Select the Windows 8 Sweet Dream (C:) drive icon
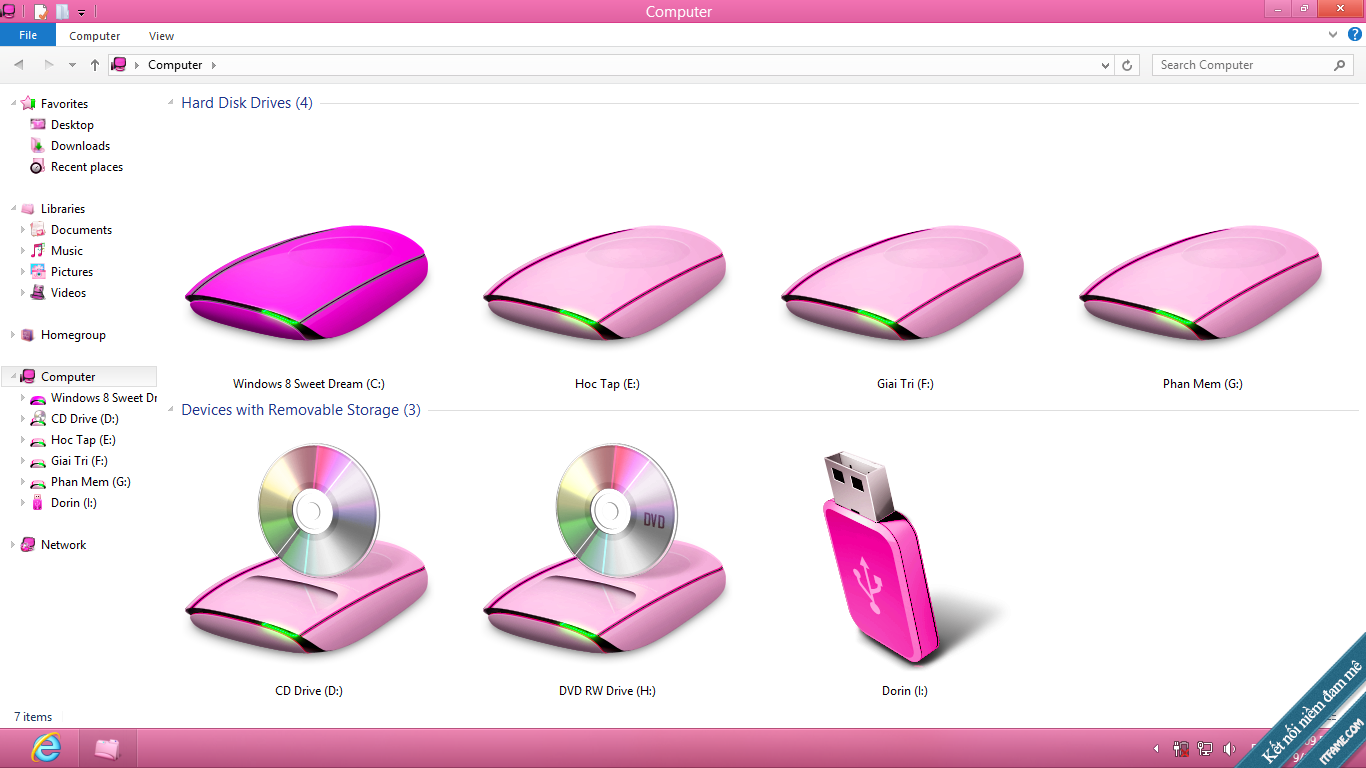1366x768 pixels. (x=308, y=284)
